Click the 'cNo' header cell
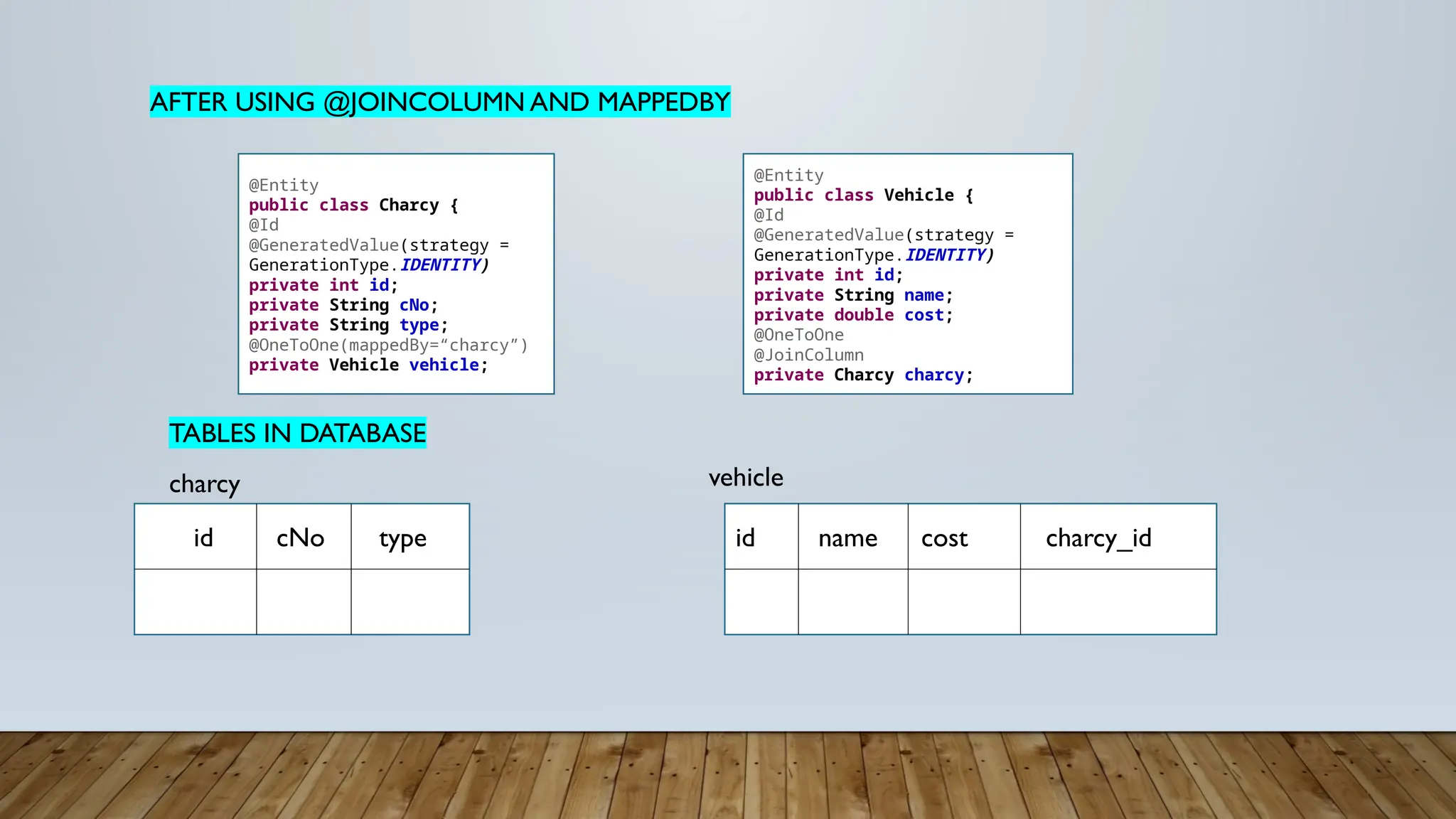 [303, 537]
